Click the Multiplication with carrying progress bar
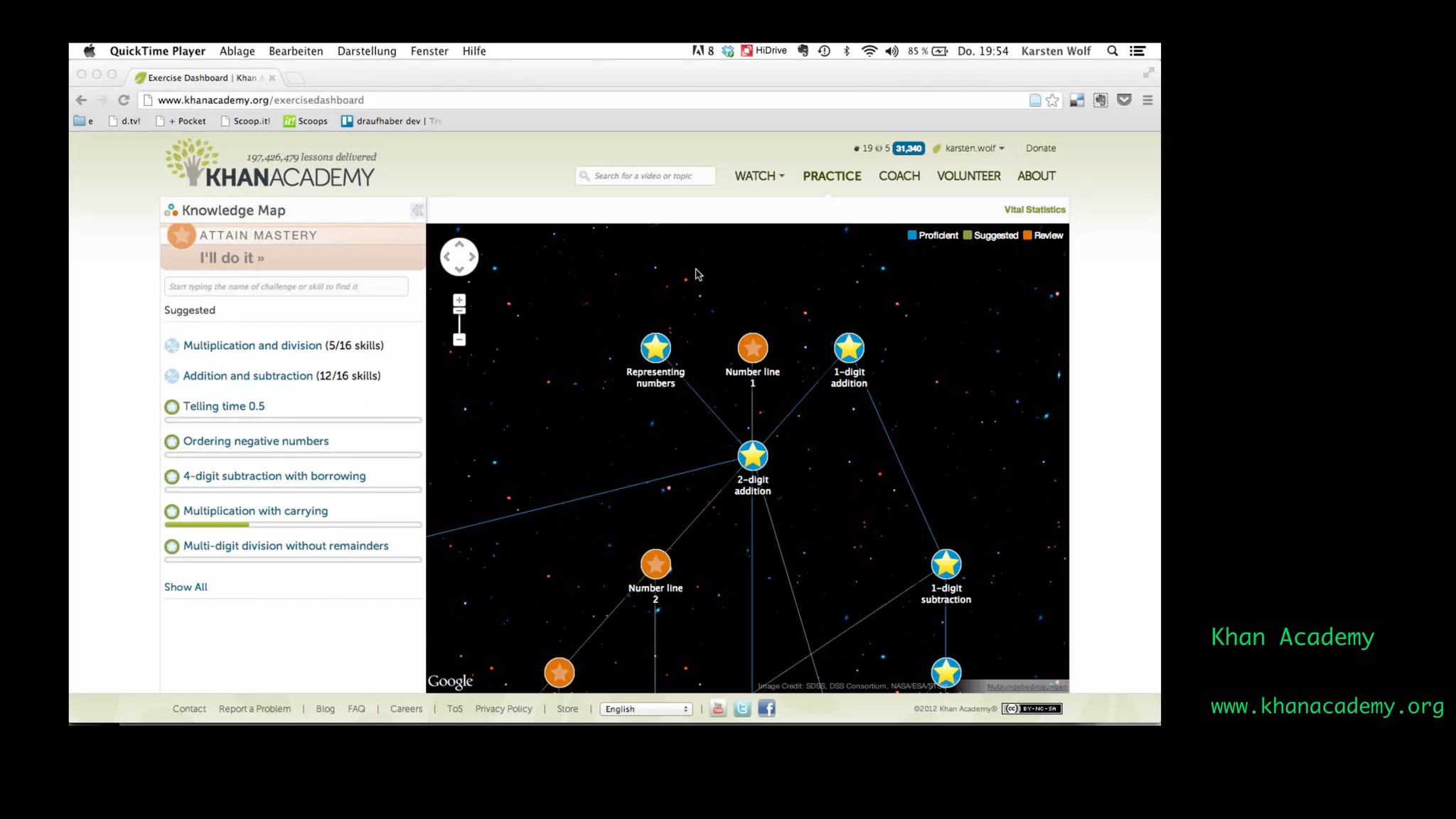Viewport: 1456px width, 819px height. (293, 525)
